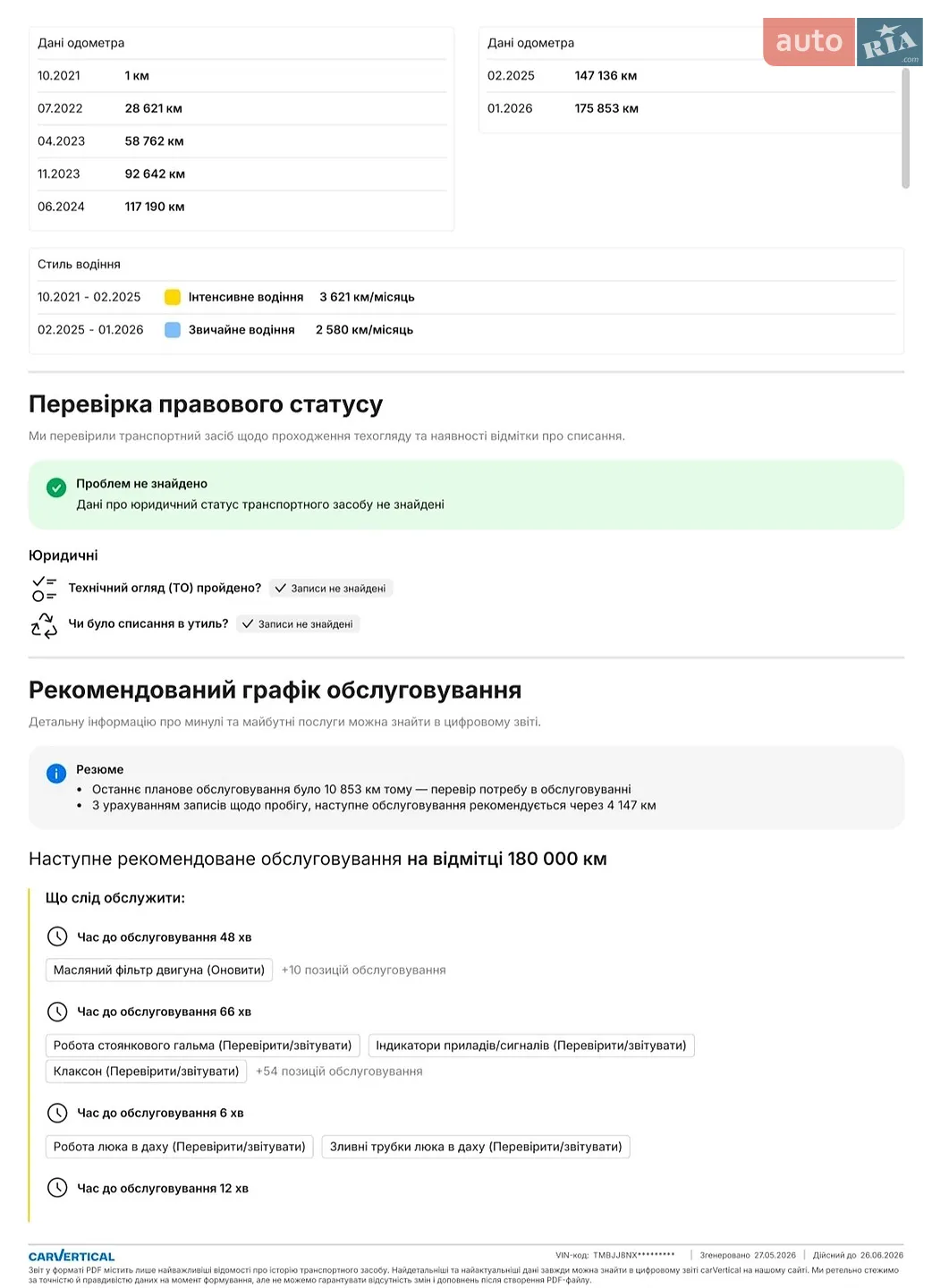Click the blue info icon near Резюме
The width and height of the screenshot is (932, 1288).
click(56, 774)
